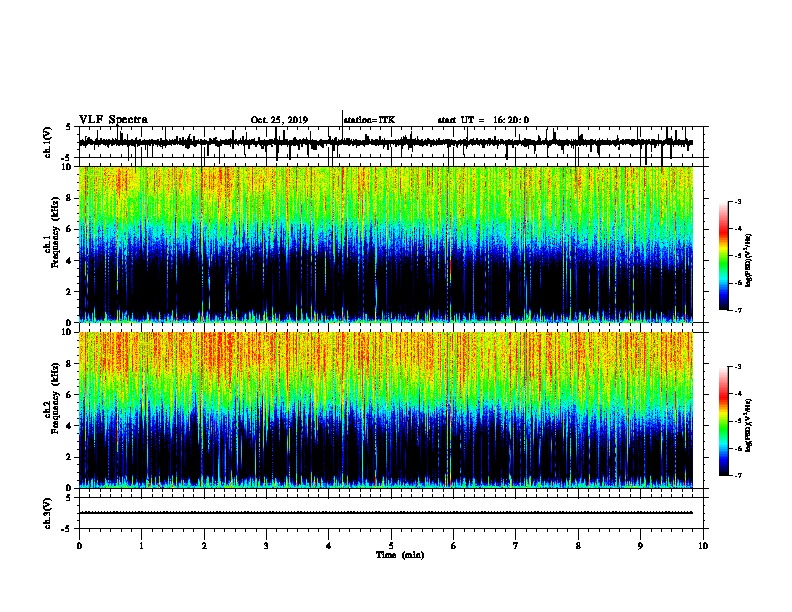This screenshot has width=792, height=612.
Task: Select the "Time (min)" axis title
Action: 400,555
